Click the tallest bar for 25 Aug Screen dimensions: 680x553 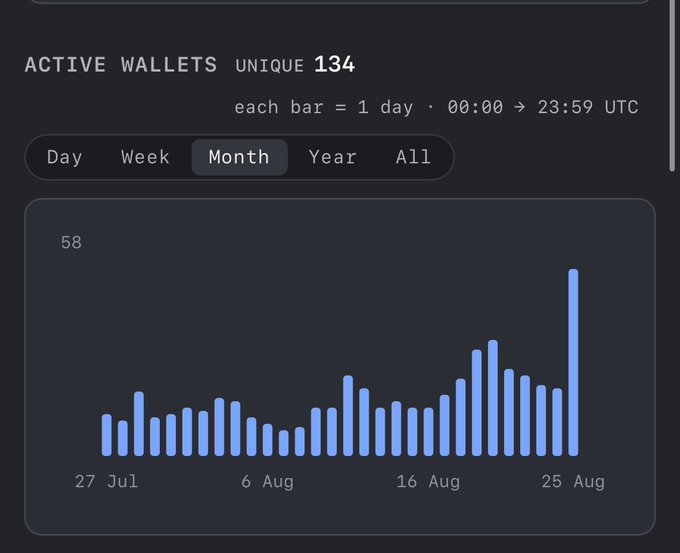click(573, 362)
